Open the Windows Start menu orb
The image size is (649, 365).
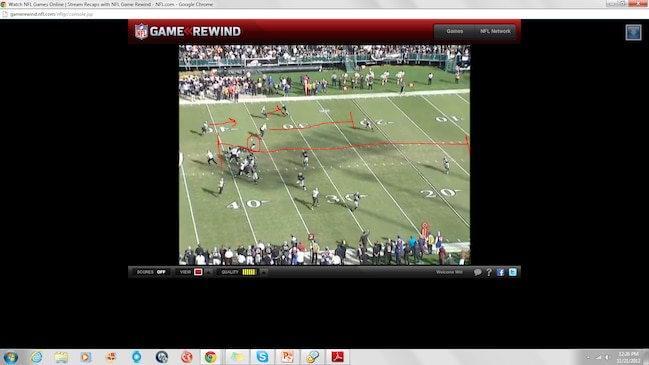click(x=10, y=357)
